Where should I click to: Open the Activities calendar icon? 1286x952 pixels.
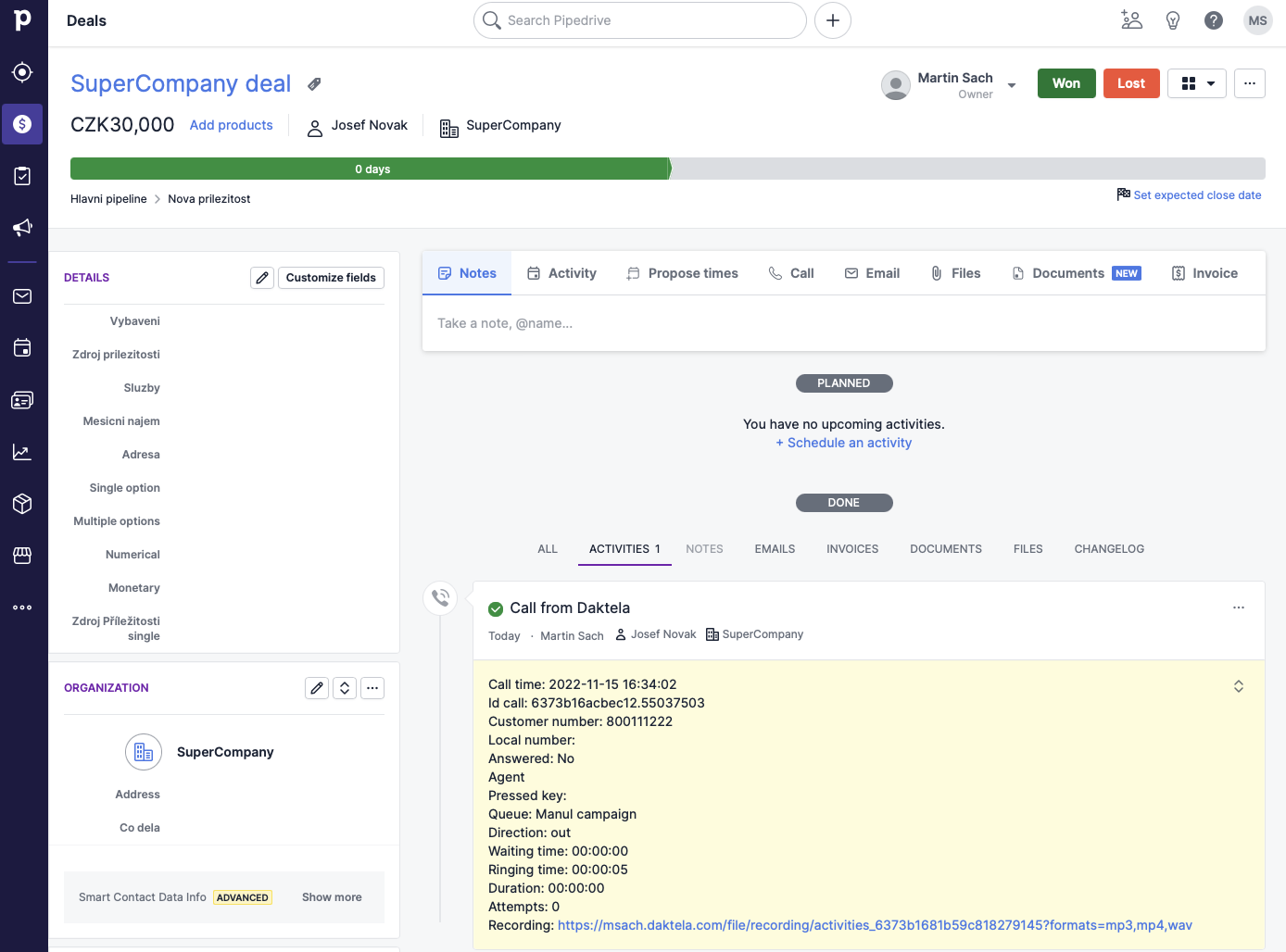click(22, 347)
